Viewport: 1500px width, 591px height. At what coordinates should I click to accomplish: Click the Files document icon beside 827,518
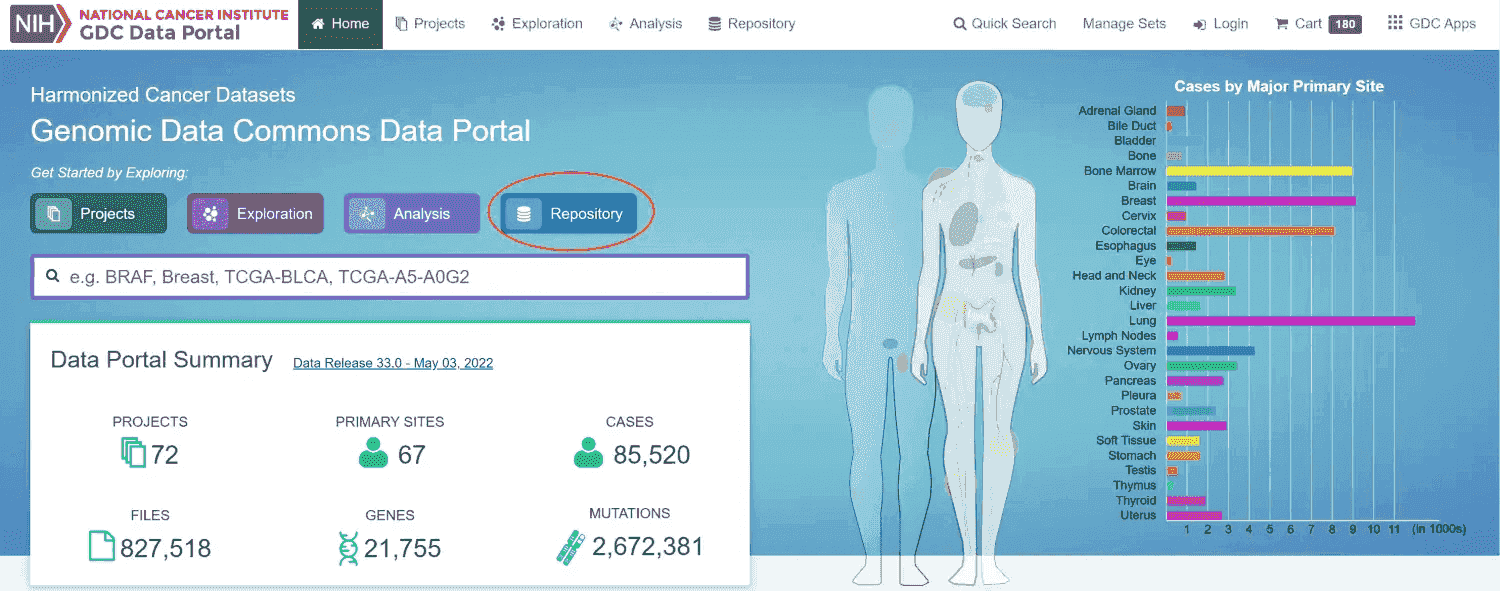click(102, 547)
